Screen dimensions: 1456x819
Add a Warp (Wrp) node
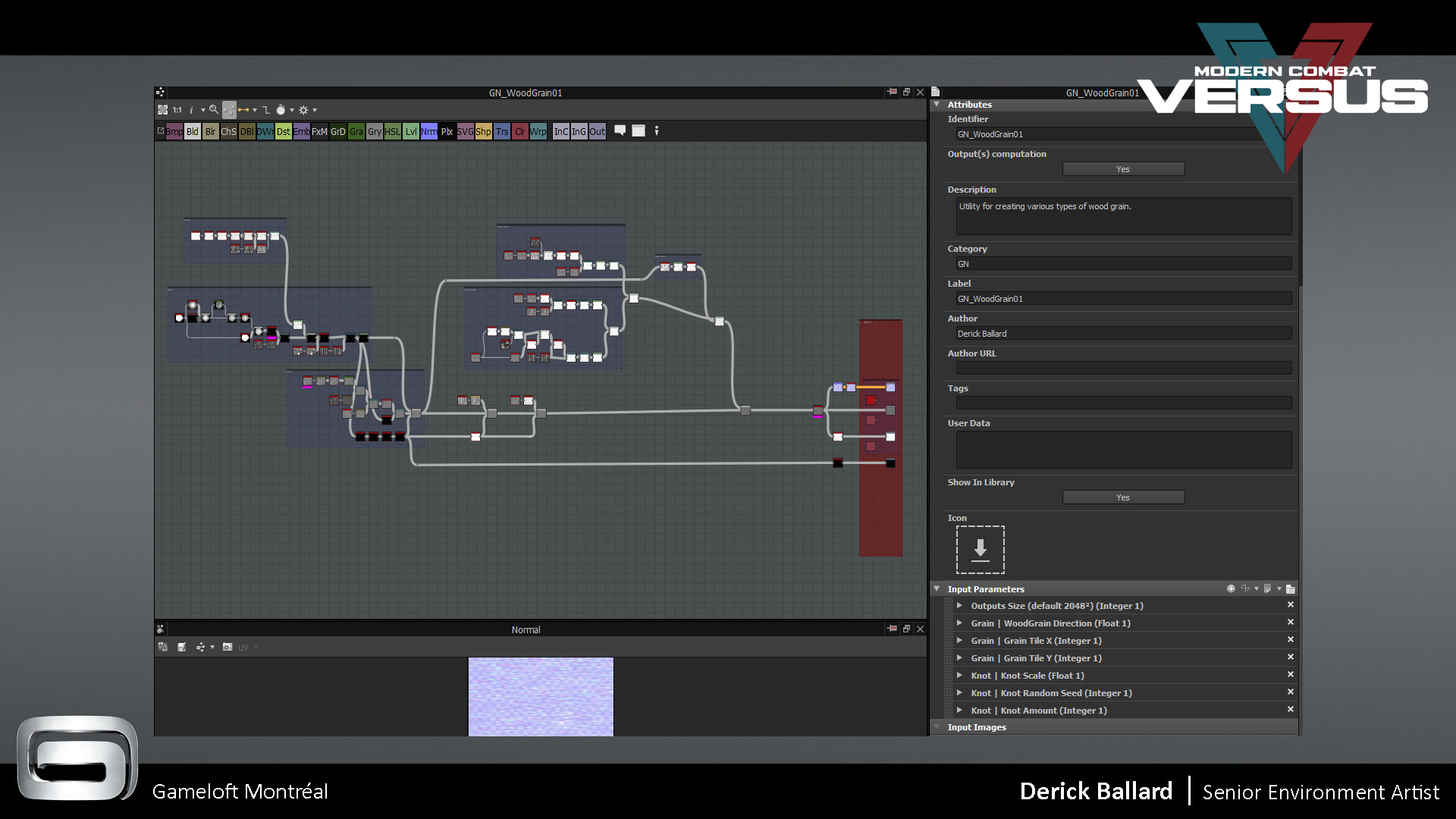(538, 131)
